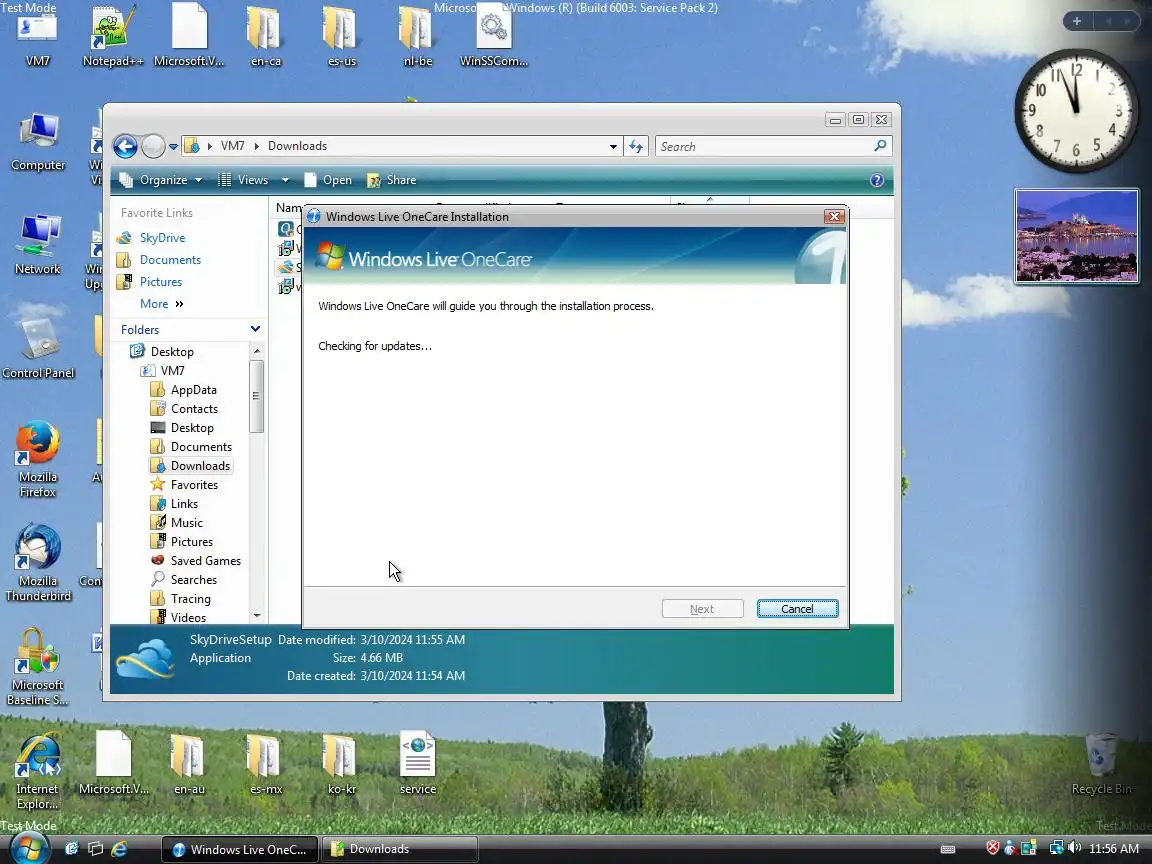Screen dimensions: 1152x864
Task: Open the es-mx folder on desktop
Action: click(265, 764)
